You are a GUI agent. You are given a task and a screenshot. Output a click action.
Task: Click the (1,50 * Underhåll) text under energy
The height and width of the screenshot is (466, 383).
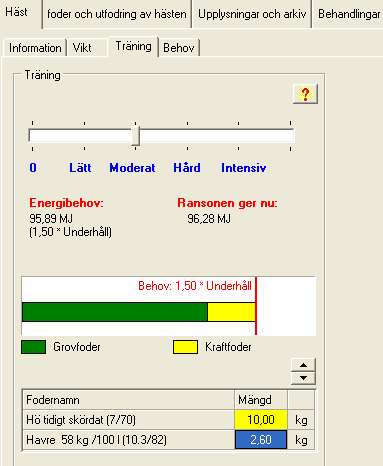(70, 232)
